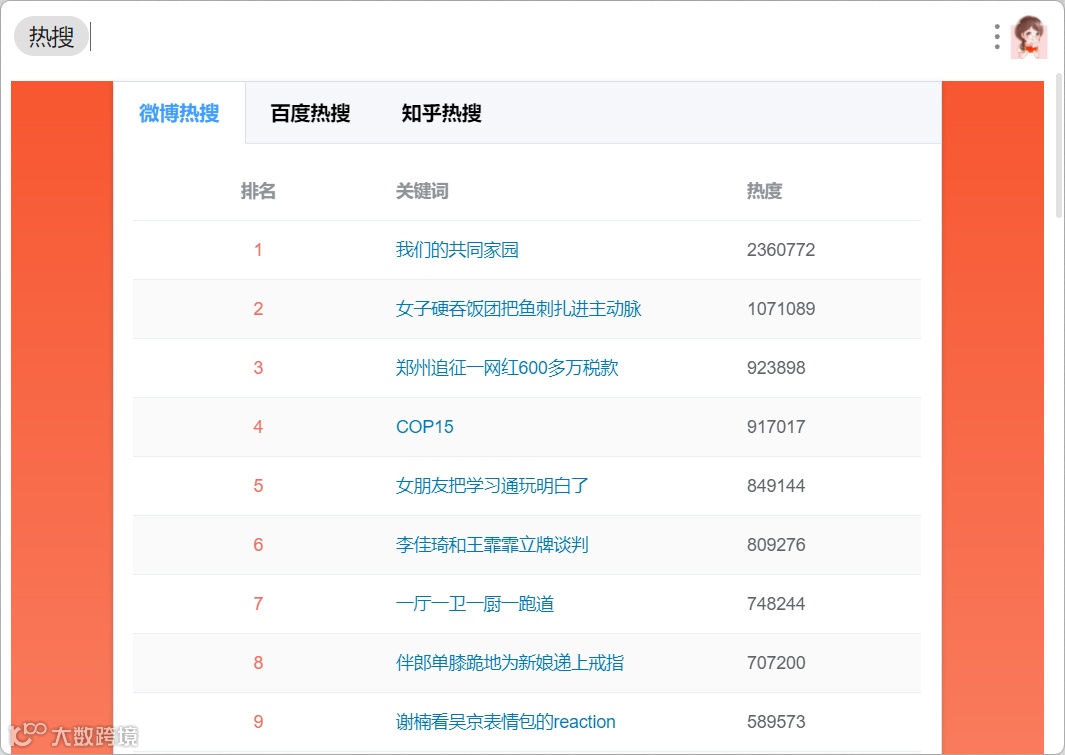Click the vertical scrollbar thumb at right
The image size is (1065, 755).
coord(1059,146)
